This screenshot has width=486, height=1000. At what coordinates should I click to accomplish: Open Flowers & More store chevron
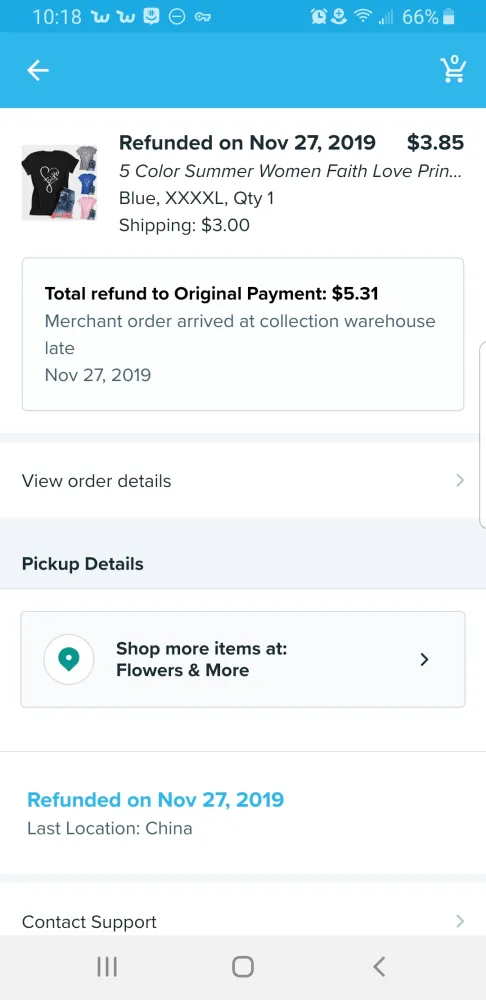click(x=425, y=659)
